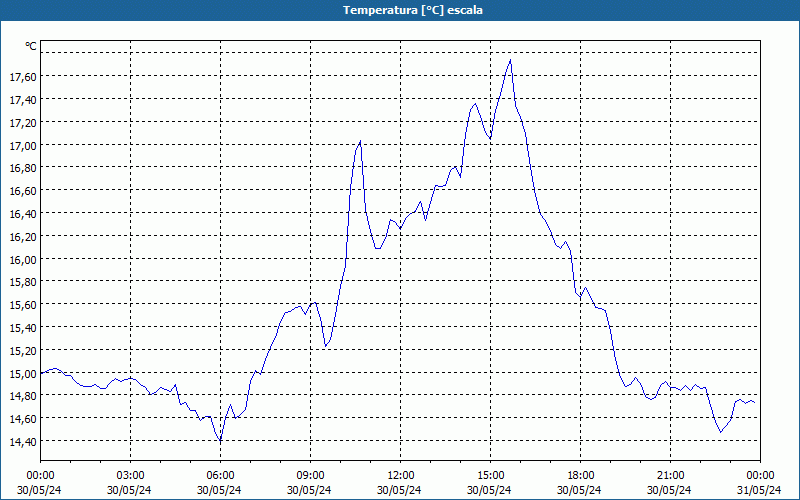Screen dimensions: 800x500
Task: Pick the 16,80 y-axis label
Action: coord(23,168)
